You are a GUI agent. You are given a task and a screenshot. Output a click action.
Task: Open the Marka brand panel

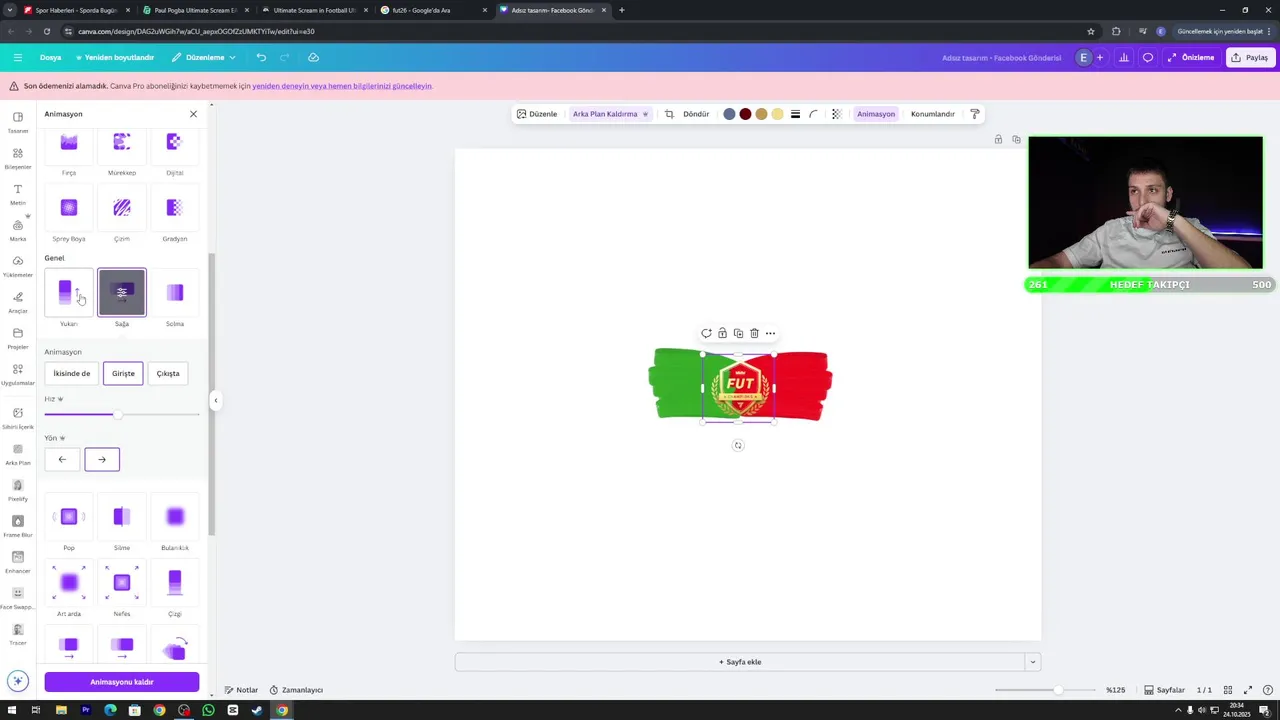(x=18, y=230)
